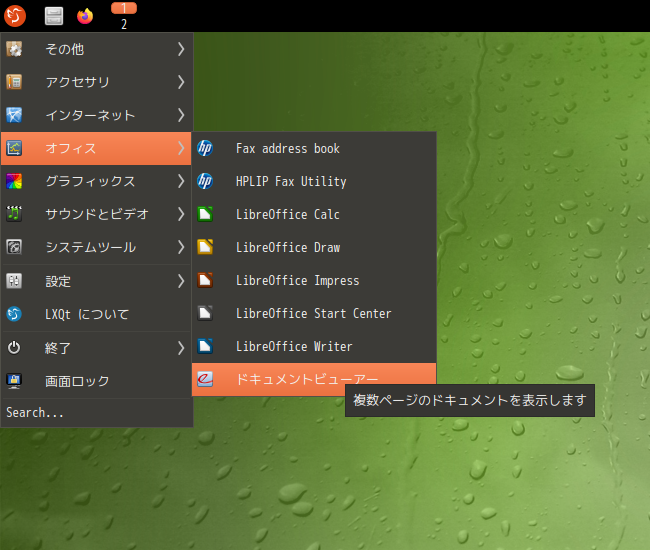
Task: Expand システムツール submenu arrow
Action: tap(181, 247)
